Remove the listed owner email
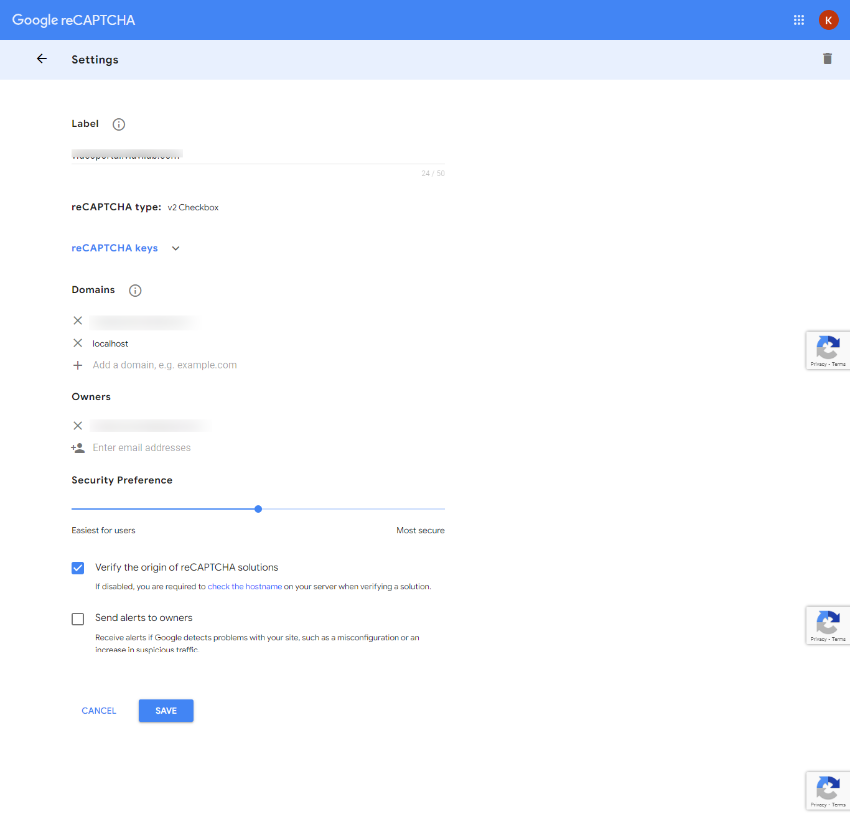 (x=78, y=426)
